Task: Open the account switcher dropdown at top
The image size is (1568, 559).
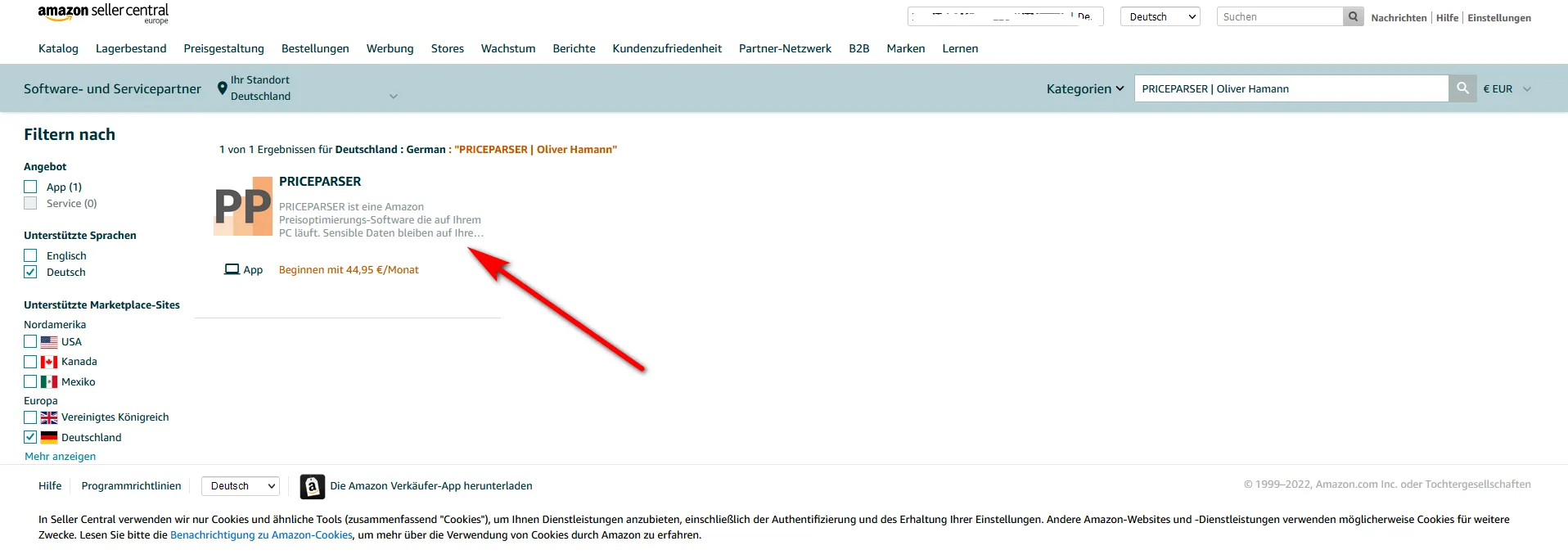Action: pyautogui.click(x=1005, y=16)
